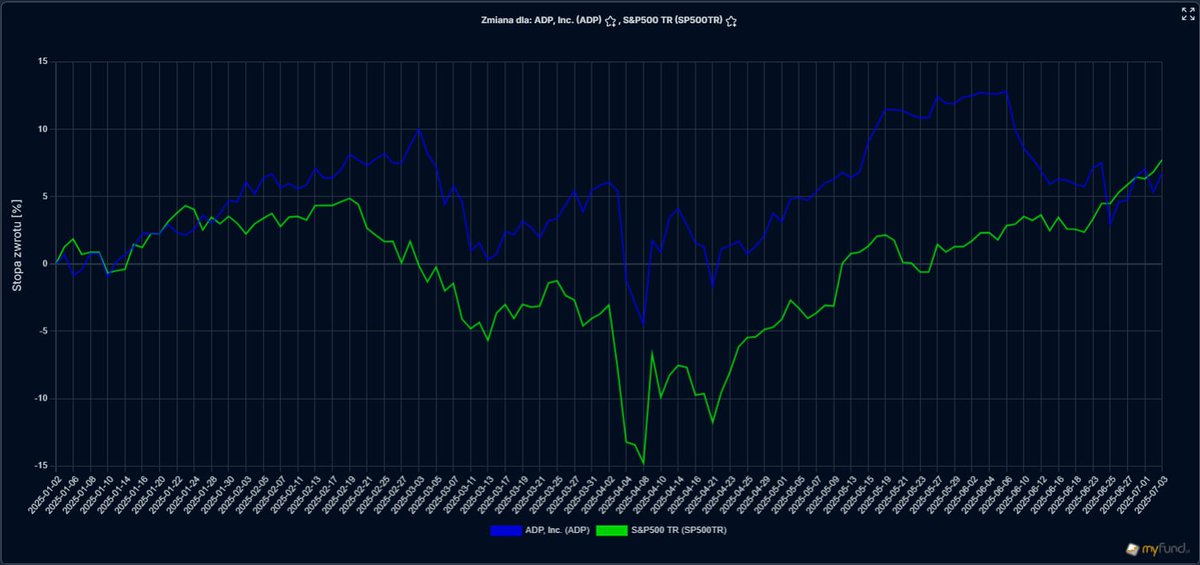Click the y-axis value -10

point(41,397)
